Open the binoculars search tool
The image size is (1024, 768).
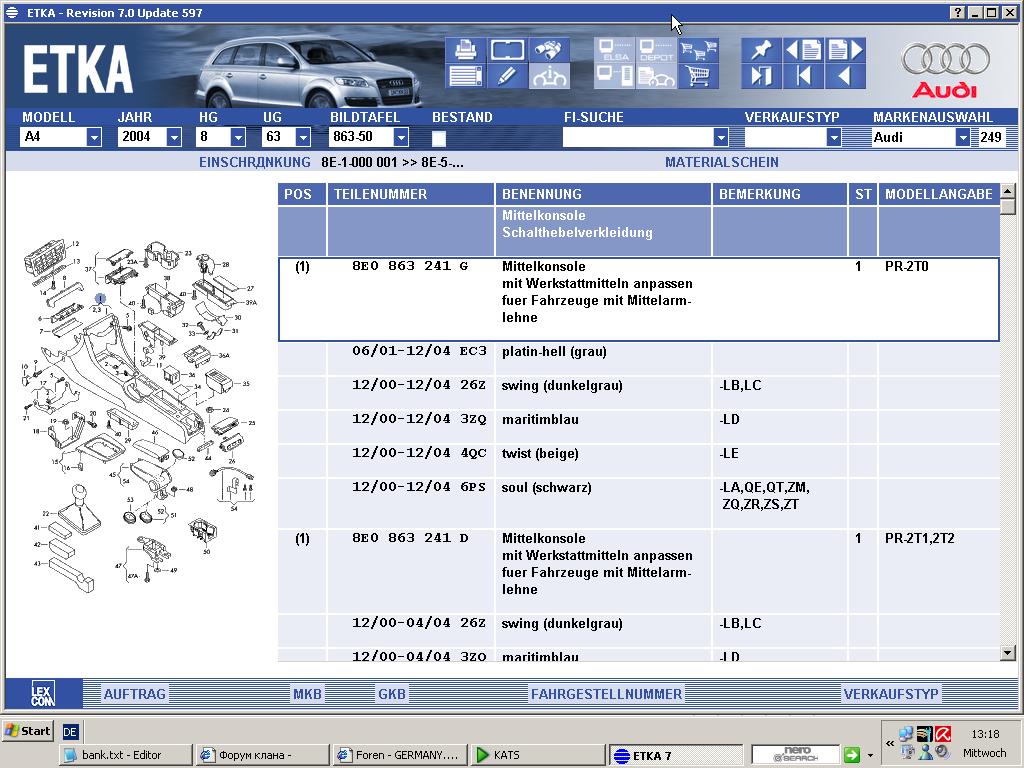point(549,50)
